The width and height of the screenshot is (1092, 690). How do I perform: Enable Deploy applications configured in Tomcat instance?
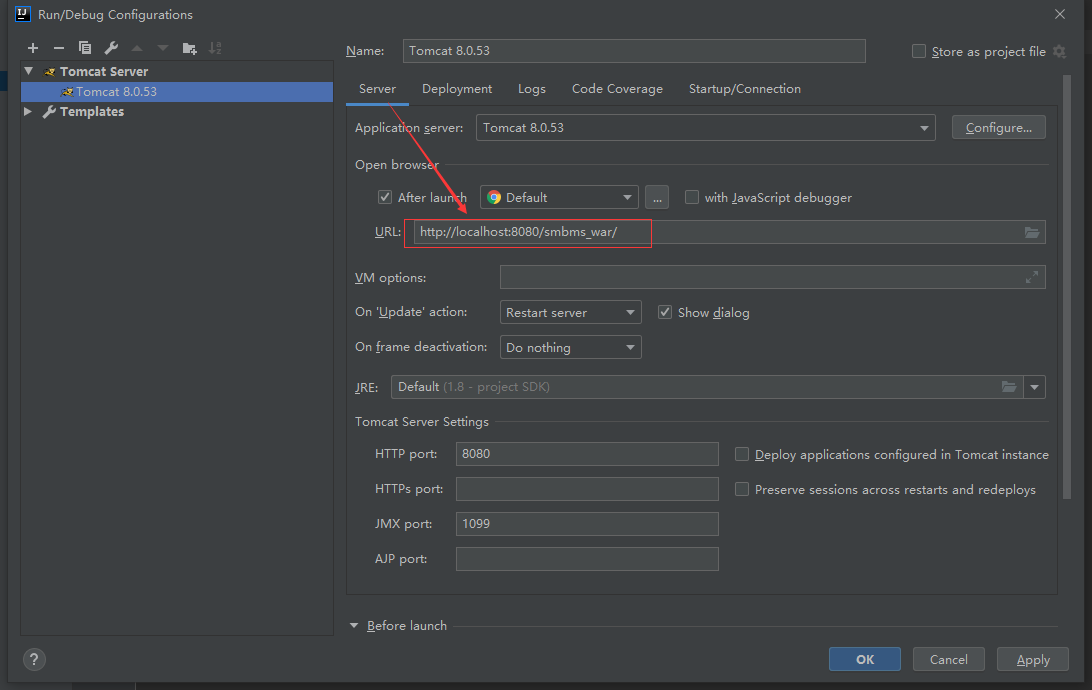click(742, 454)
